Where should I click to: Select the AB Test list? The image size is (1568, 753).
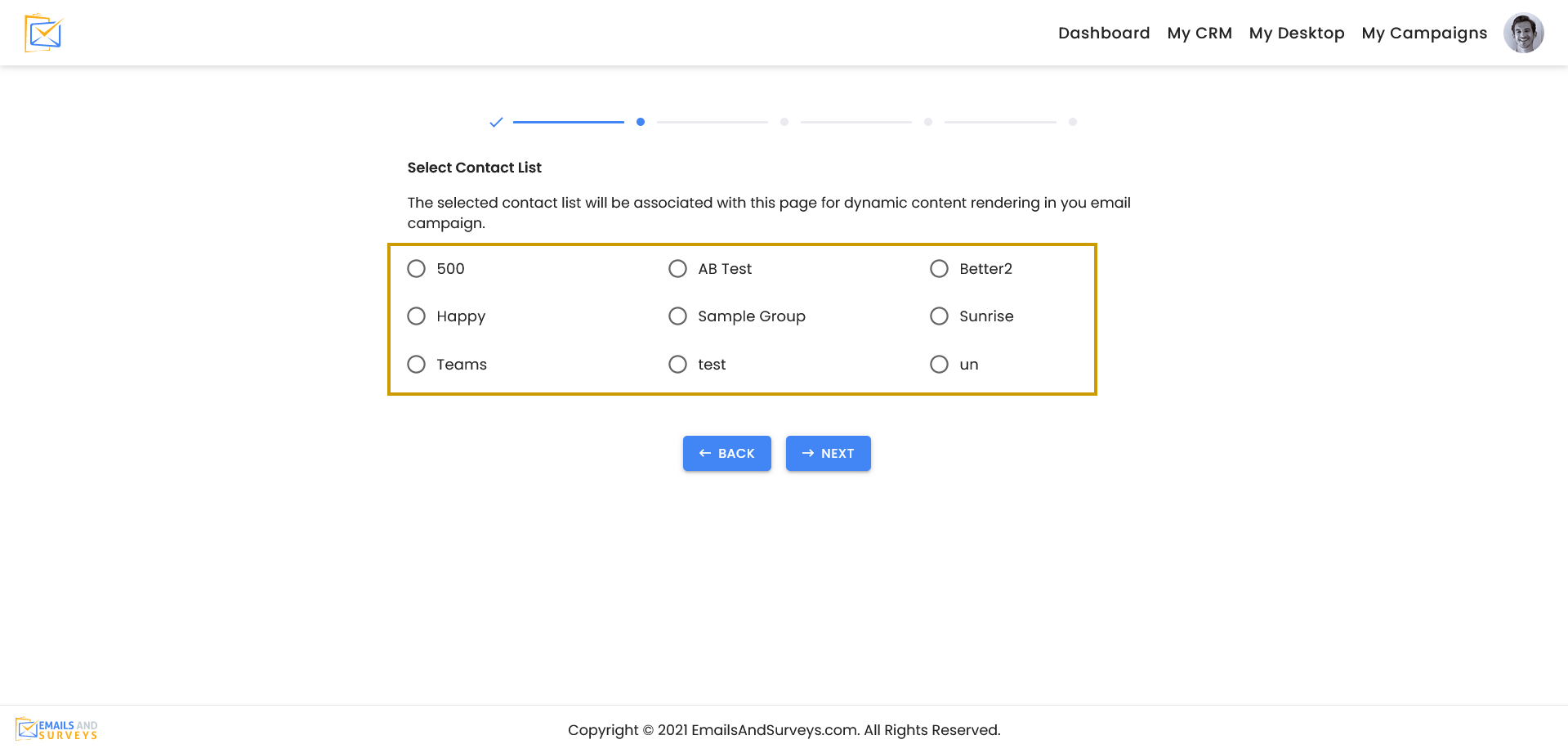coord(677,268)
